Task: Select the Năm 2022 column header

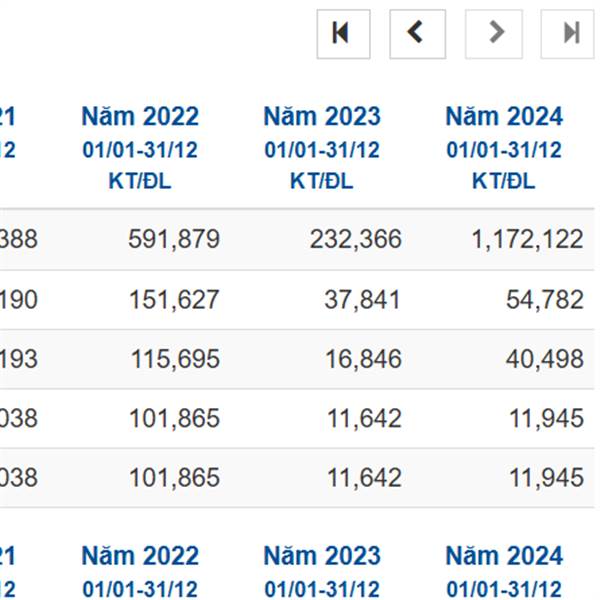Action: coord(140,116)
